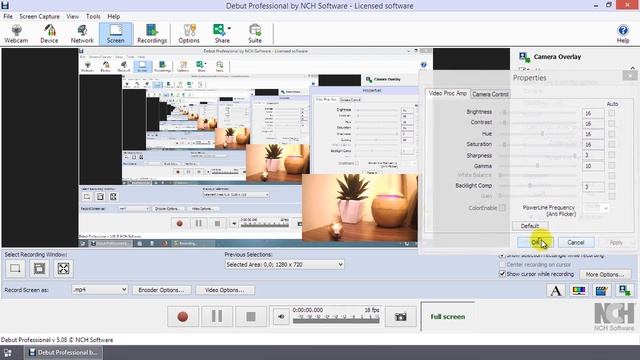The width and height of the screenshot is (640, 360).
Task: Open the Help menu in menu bar
Action: point(113,16)
